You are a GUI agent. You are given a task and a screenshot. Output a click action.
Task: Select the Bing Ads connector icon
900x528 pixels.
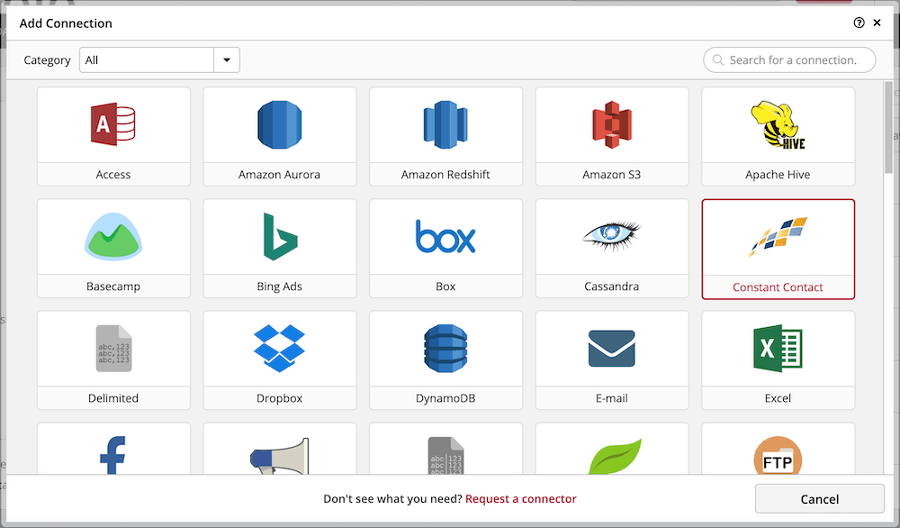click(280, 236)
